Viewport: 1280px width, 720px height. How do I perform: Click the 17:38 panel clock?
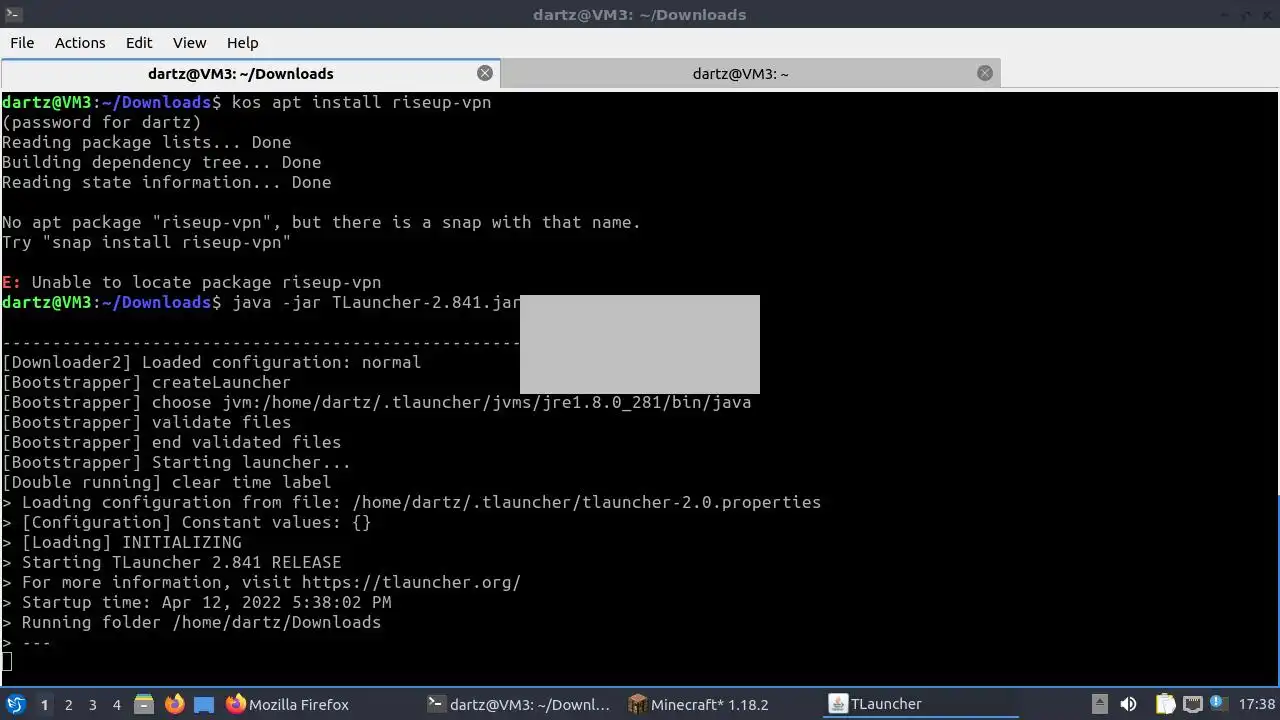point(1256,704)
